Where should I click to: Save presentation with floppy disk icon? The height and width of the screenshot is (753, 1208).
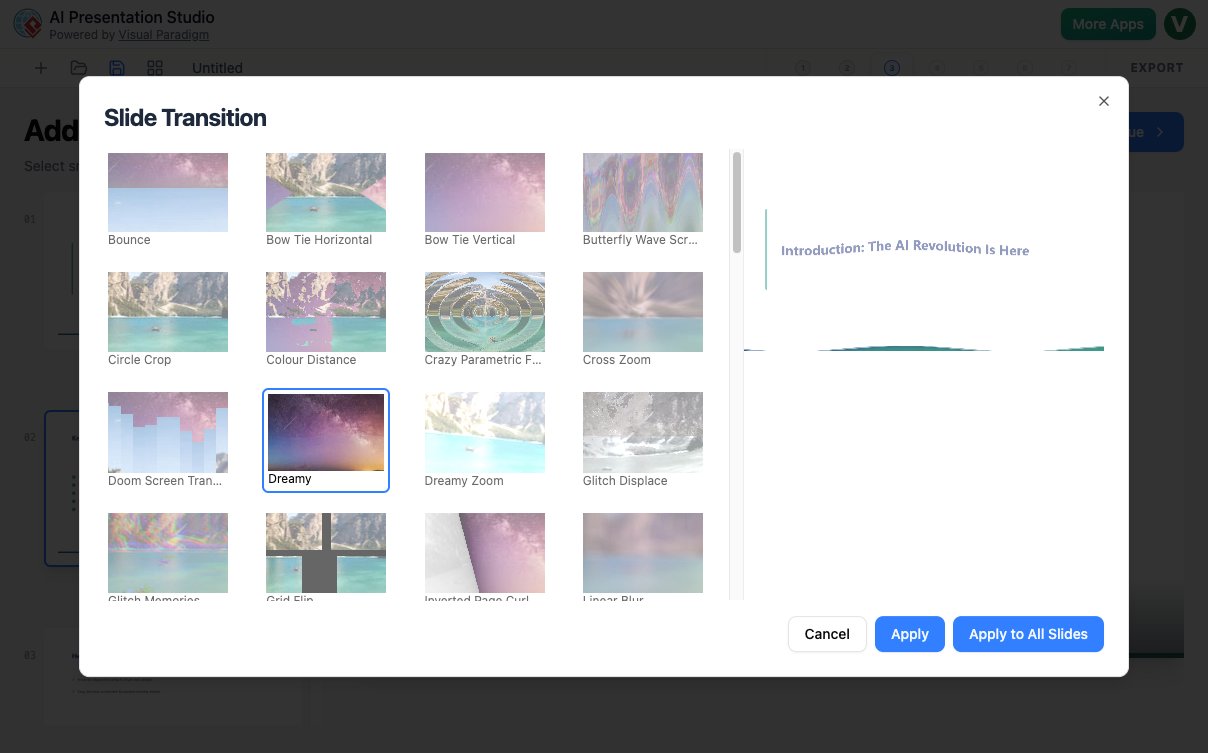coord(117,68)
